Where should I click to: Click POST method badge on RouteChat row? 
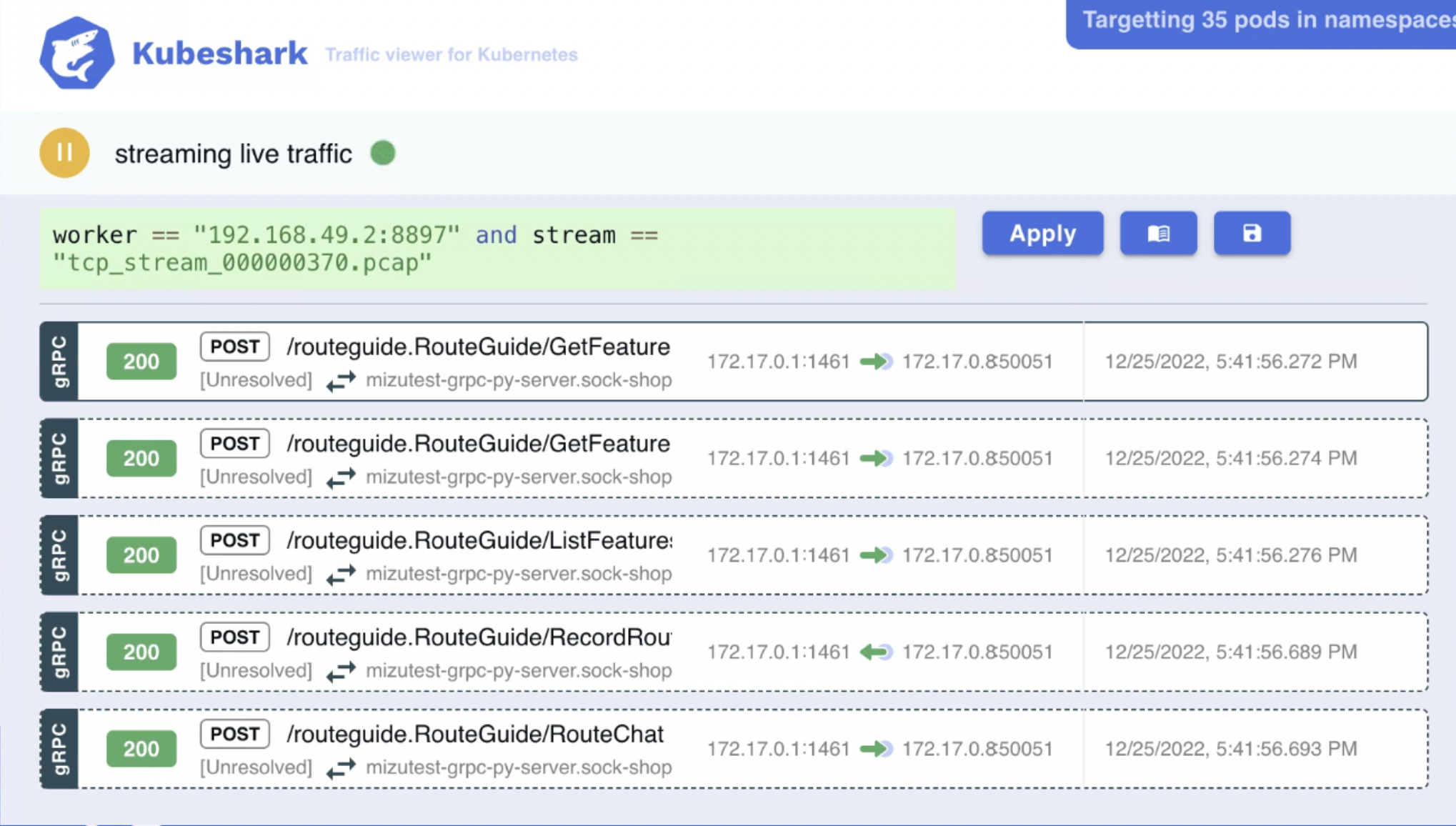click(235, 734)
